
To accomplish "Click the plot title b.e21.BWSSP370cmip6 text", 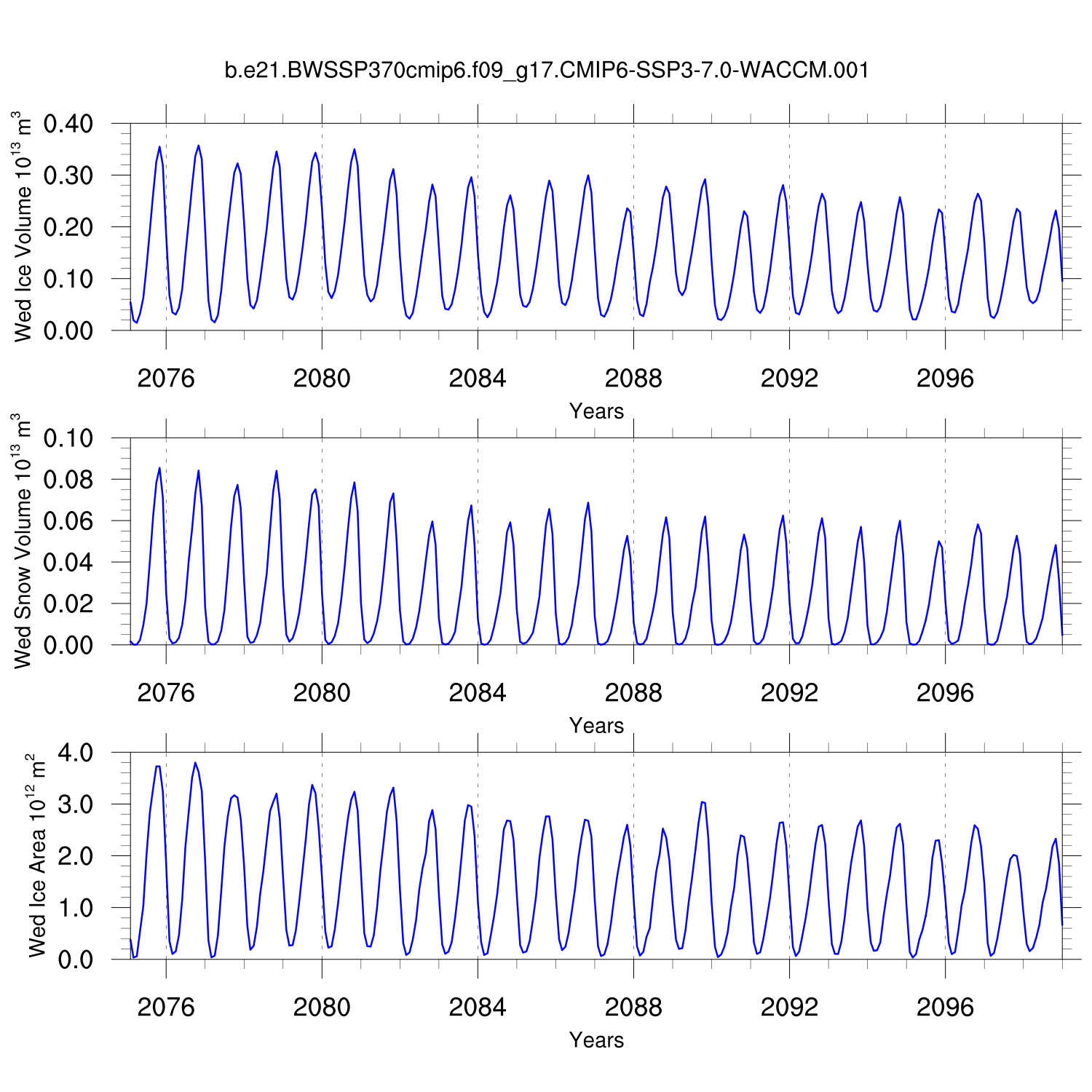I will coord(546,71).
